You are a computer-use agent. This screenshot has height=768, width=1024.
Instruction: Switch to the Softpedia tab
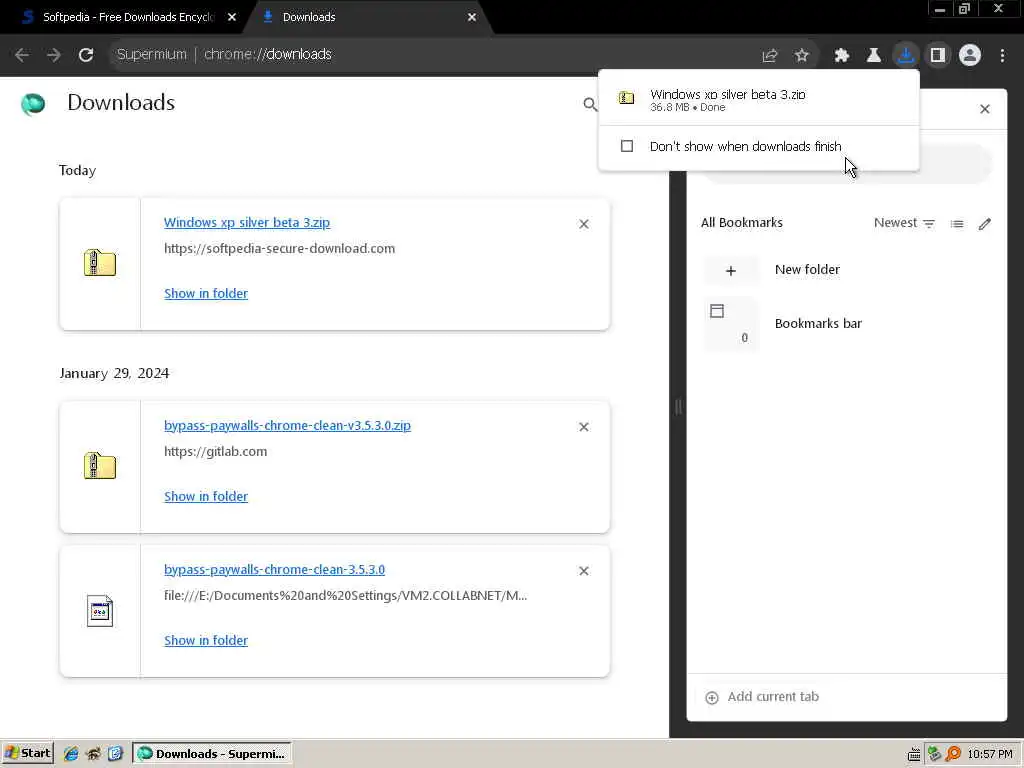pyautogui.click(x=128, y=17)
